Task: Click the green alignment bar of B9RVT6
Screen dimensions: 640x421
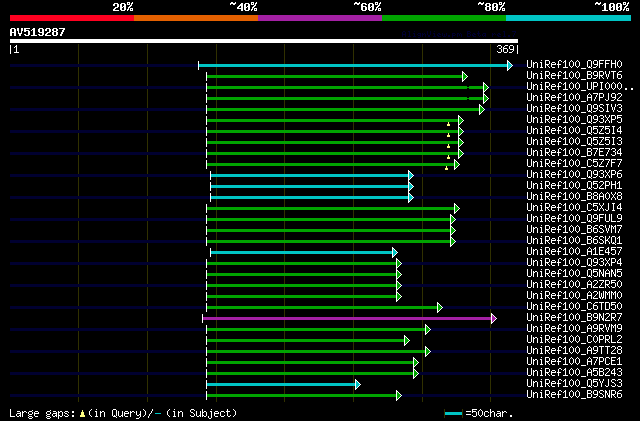Action: 335,76
